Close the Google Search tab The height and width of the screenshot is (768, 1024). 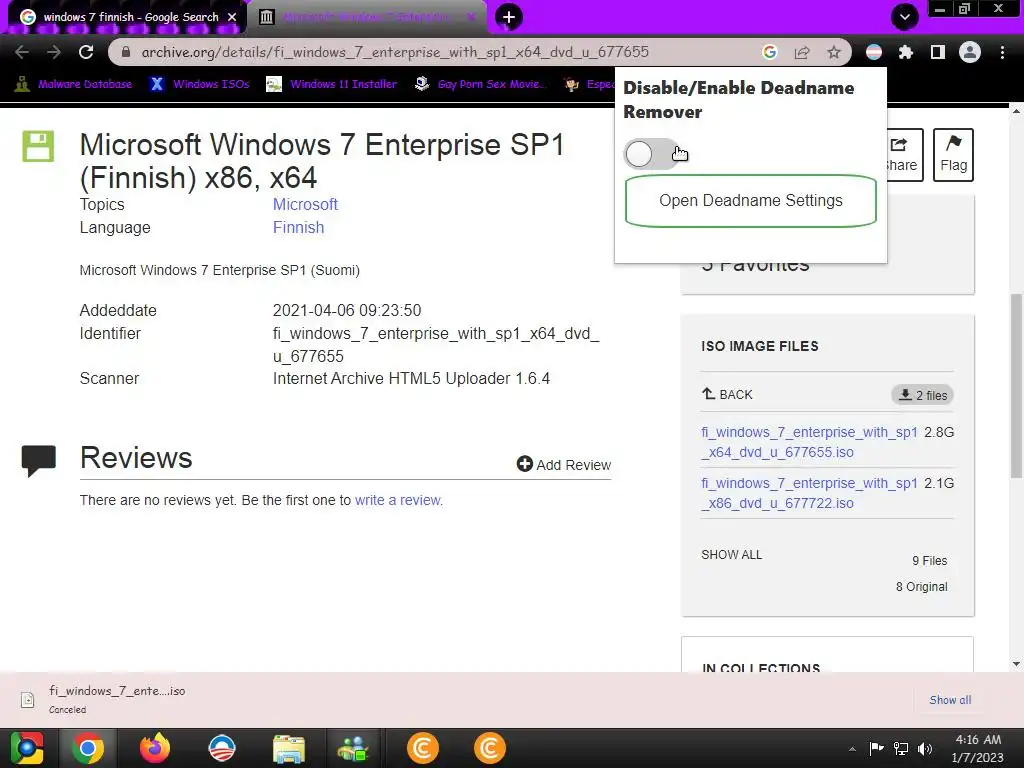[x=232, y=17]
